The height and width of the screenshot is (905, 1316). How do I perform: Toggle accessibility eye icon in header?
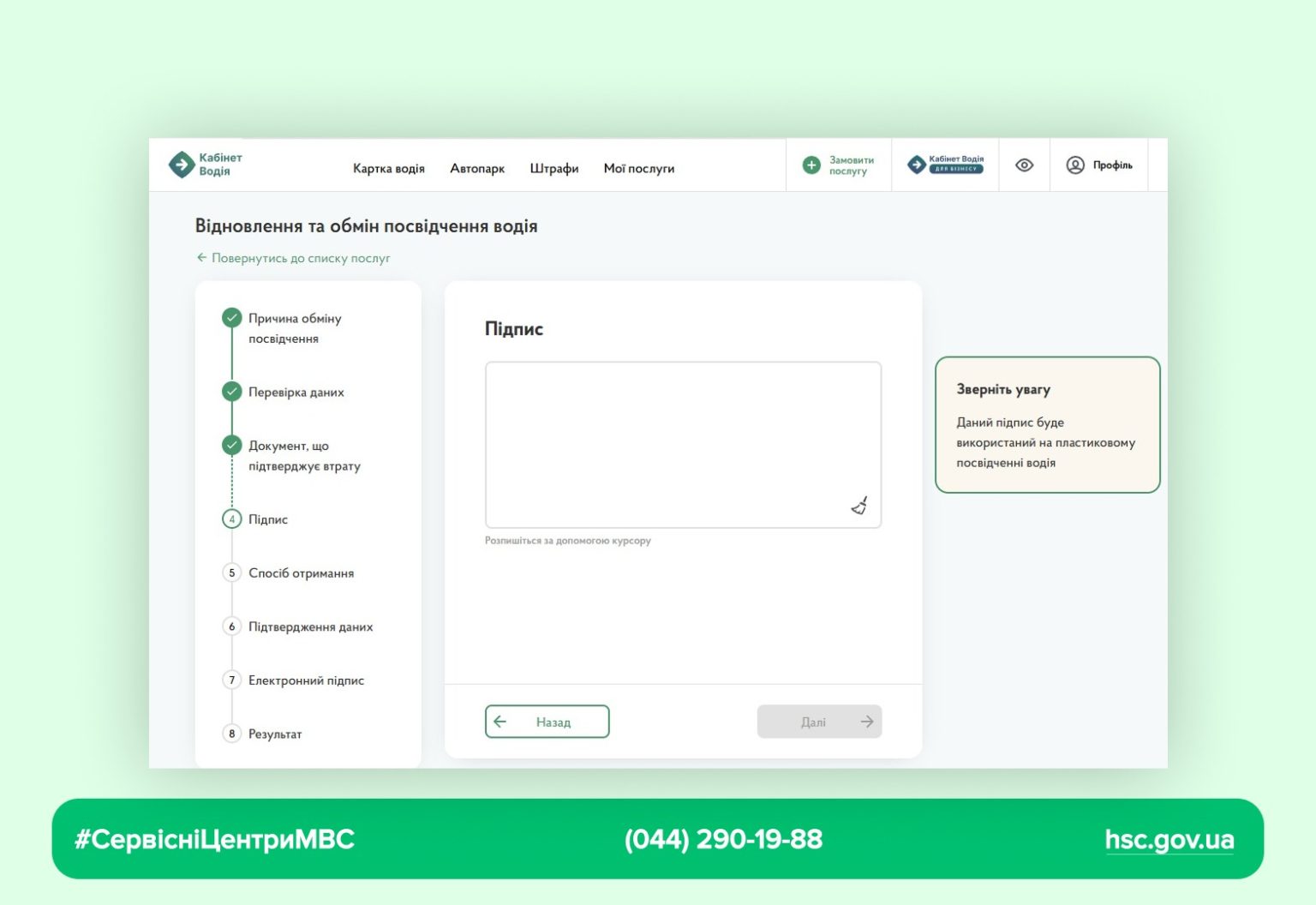pyautogui.click(x=1024, y=165)
